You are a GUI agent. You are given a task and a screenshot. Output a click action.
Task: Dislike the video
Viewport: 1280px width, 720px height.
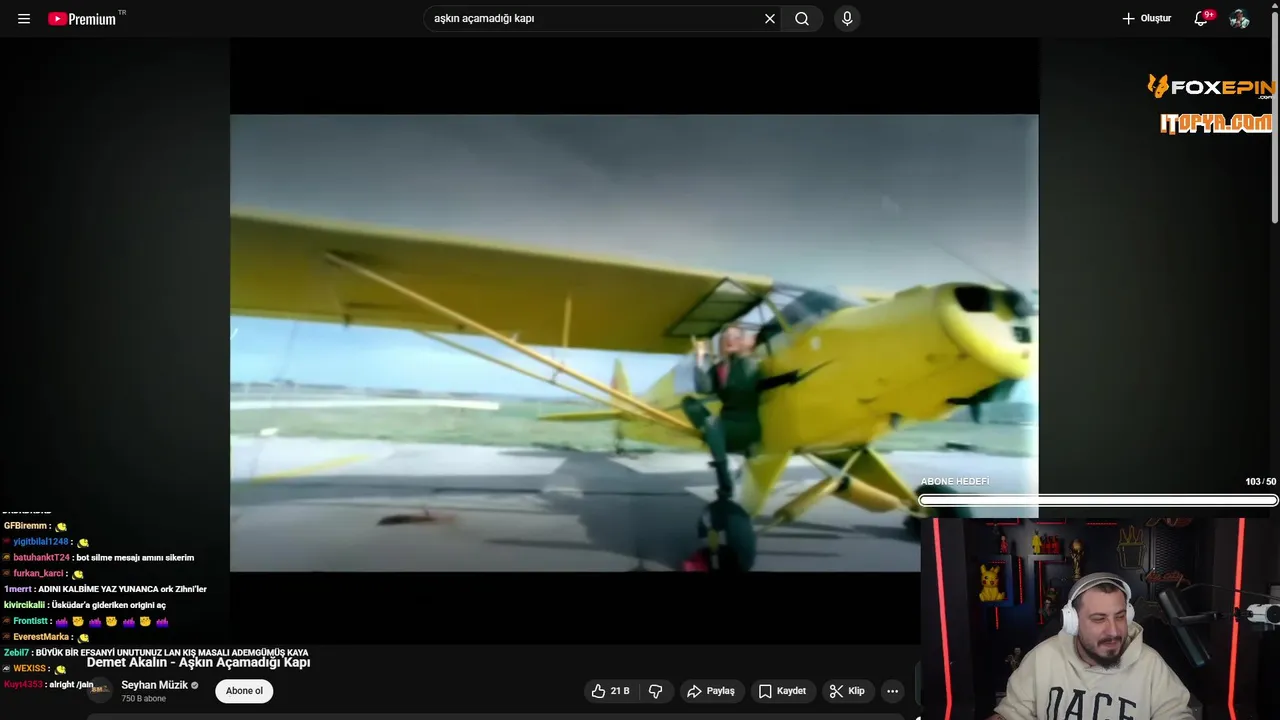(656, 691)
